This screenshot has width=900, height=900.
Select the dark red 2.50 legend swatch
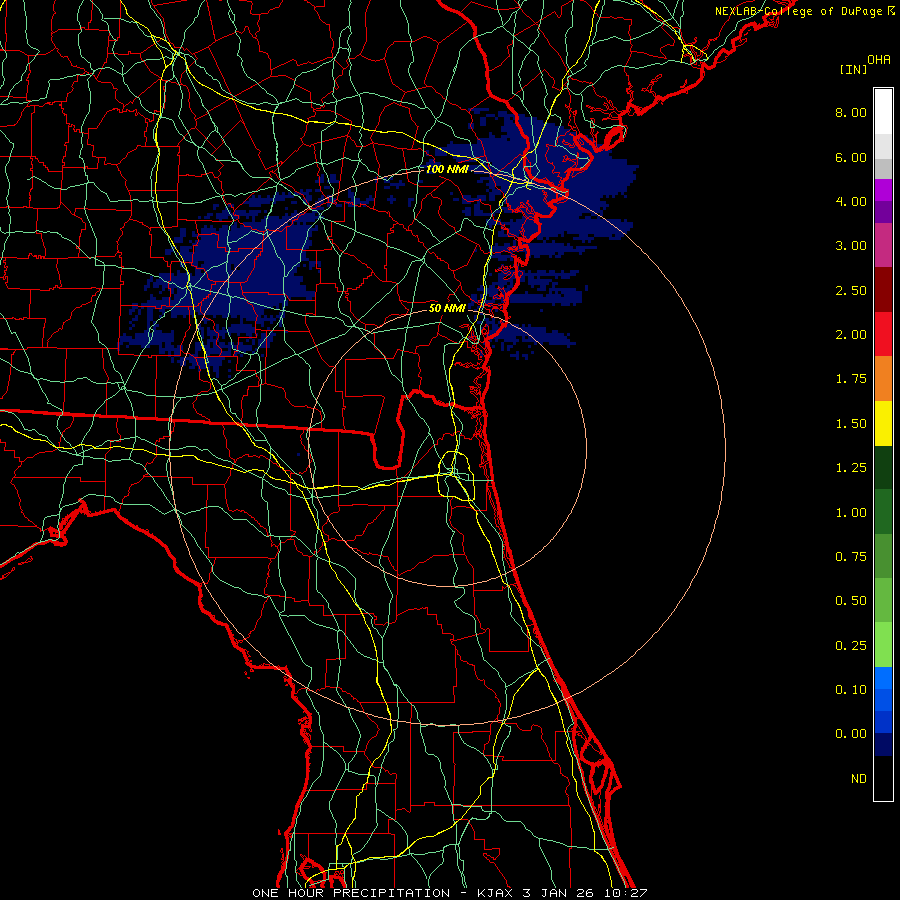tap(883, 290)
